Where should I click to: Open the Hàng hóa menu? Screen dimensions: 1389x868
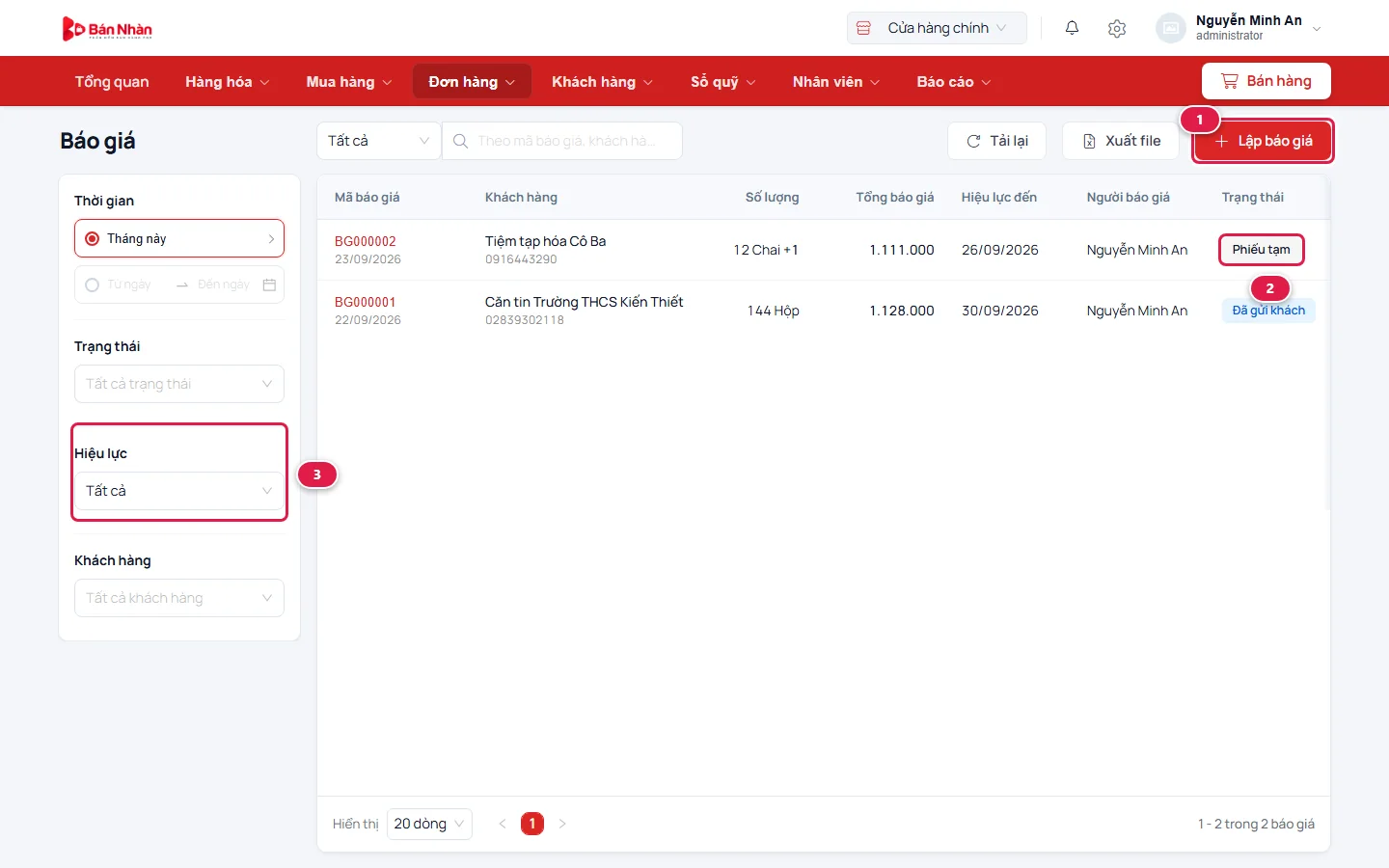click(227, 82)
